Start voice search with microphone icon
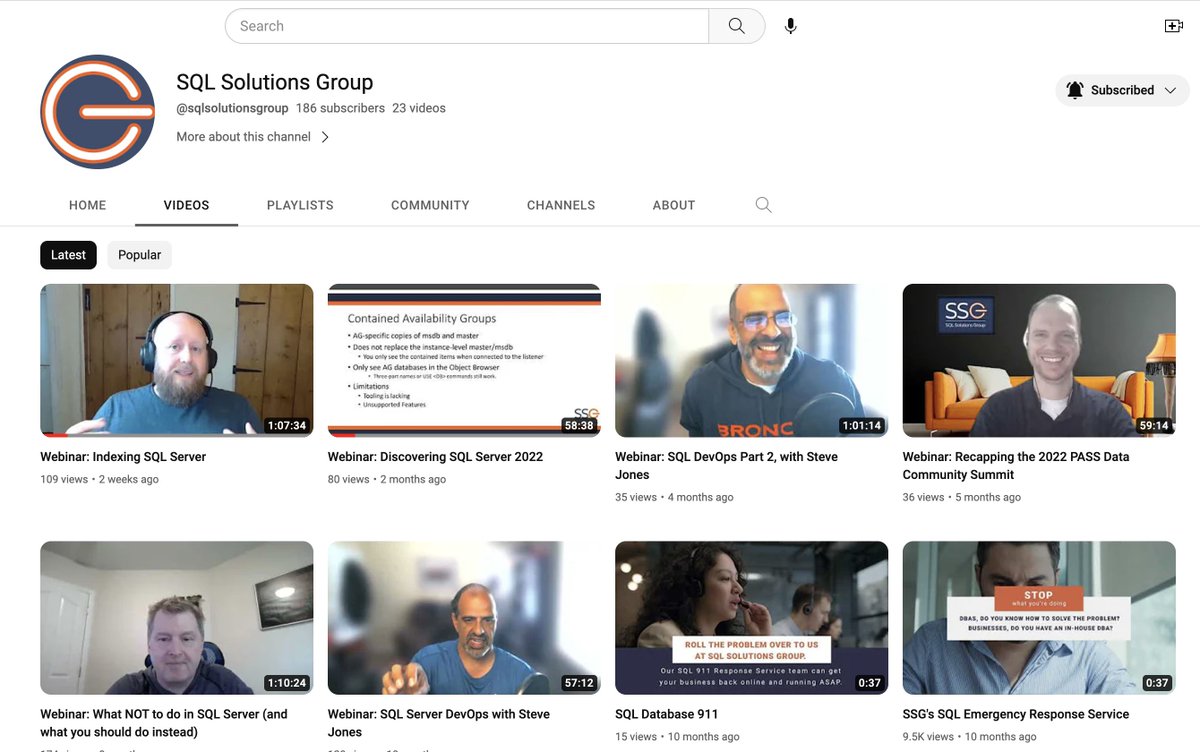The image size is (1200, 752). 791,26
